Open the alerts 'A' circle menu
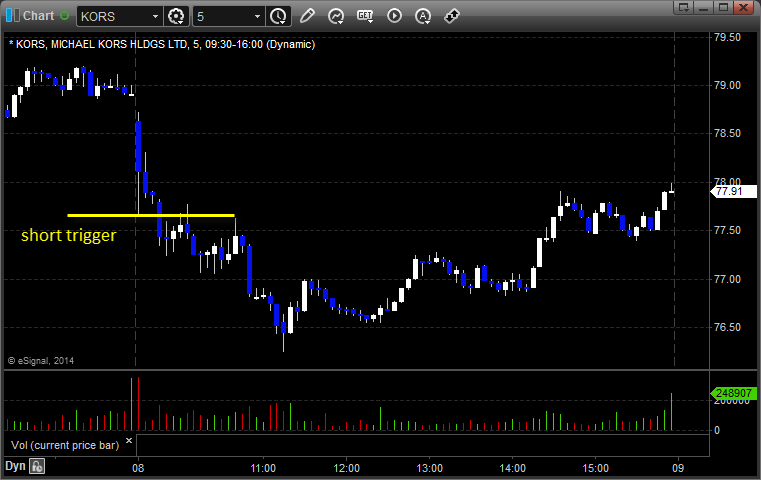Viewport: 761px width, 480px height. coord(423,16)
